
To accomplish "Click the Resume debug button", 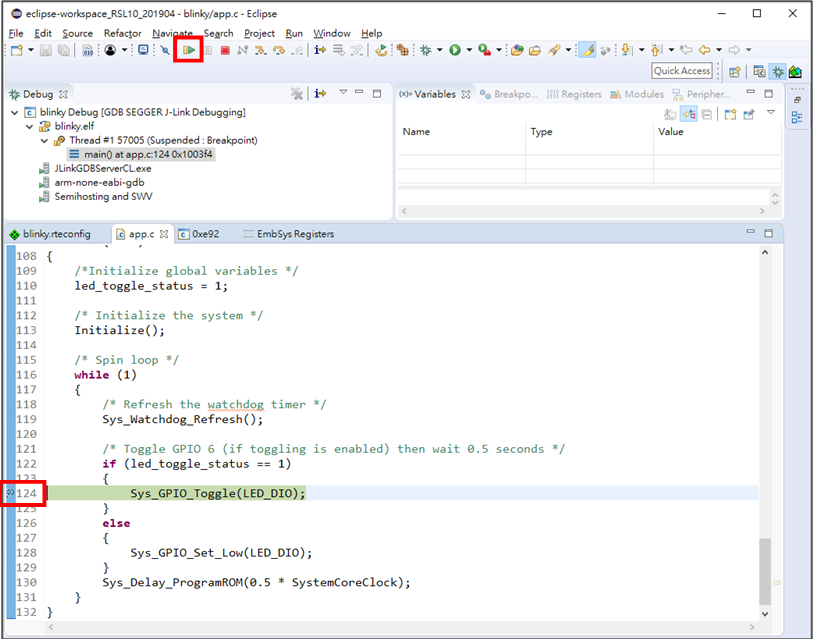I will click(188, 50).
